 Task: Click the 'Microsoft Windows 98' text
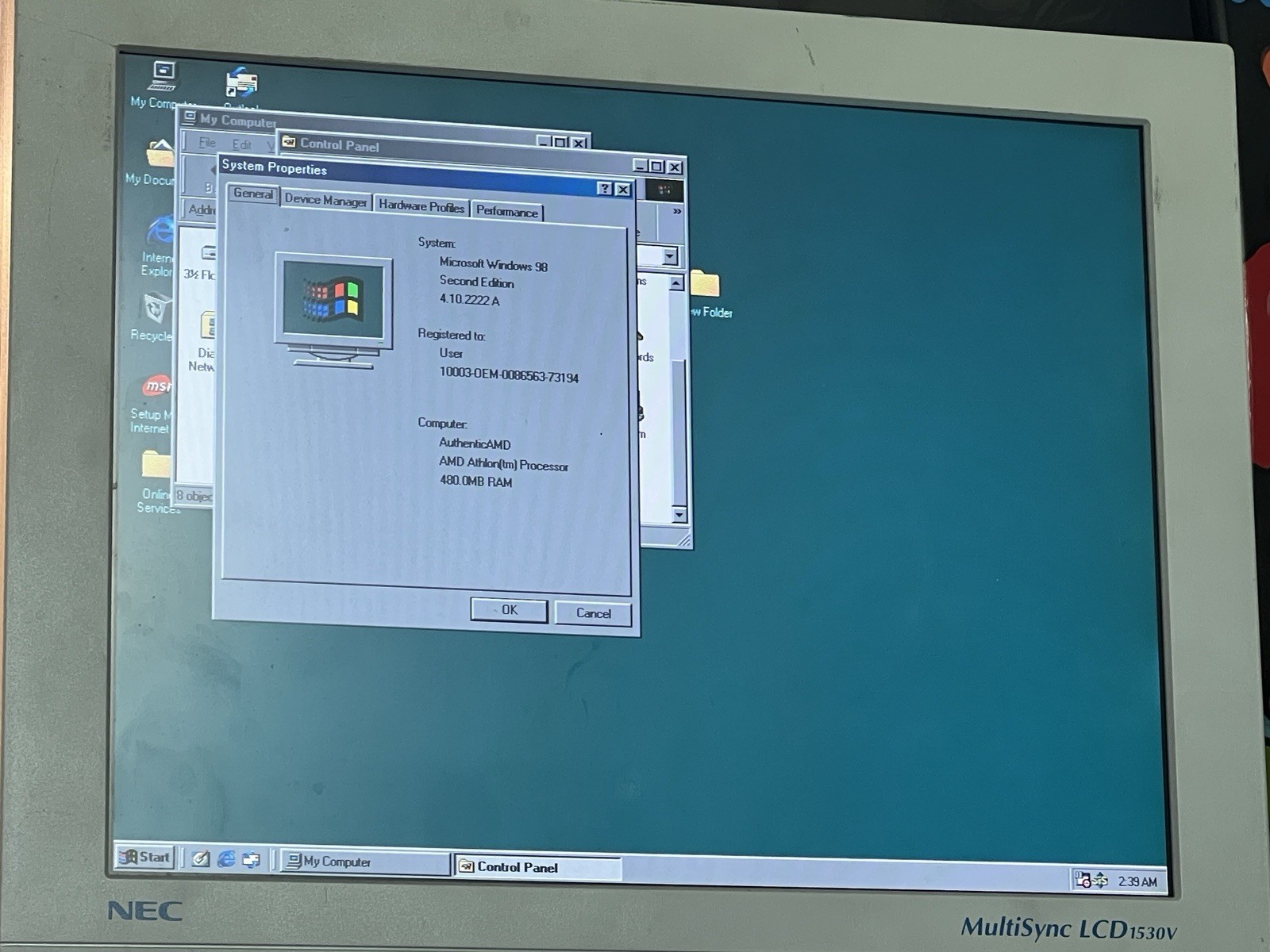coord(494,264)
